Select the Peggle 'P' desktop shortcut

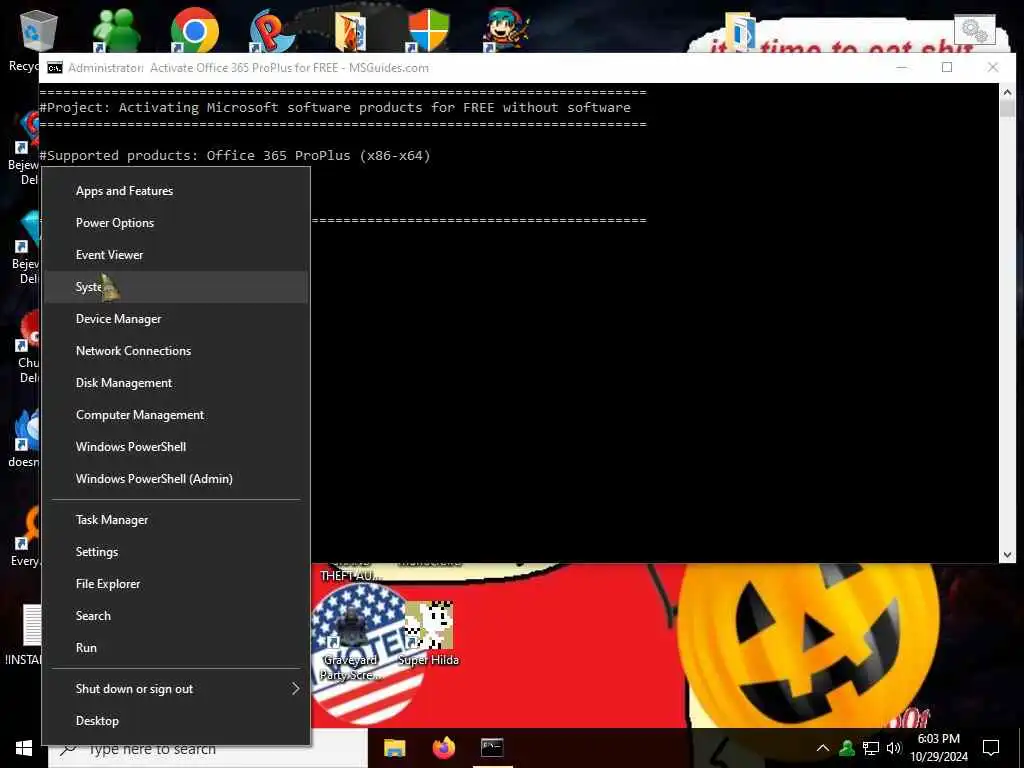(271, 29)
